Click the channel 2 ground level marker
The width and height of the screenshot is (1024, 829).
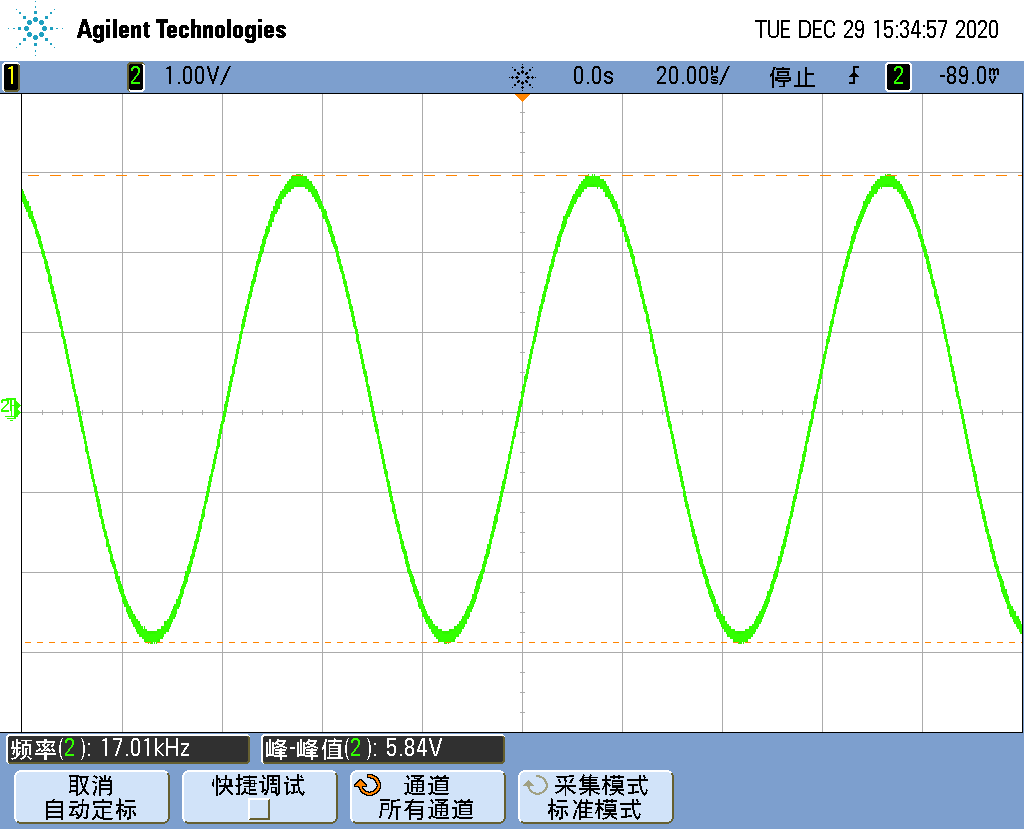pyautogui.click(x=10, y=409)
